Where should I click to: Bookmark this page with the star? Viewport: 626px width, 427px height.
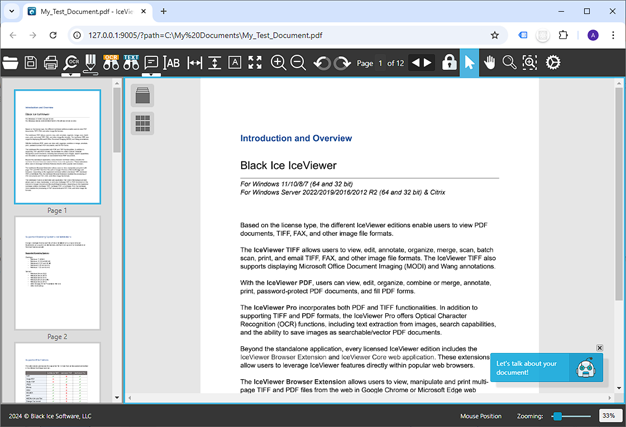pos(495,35)
